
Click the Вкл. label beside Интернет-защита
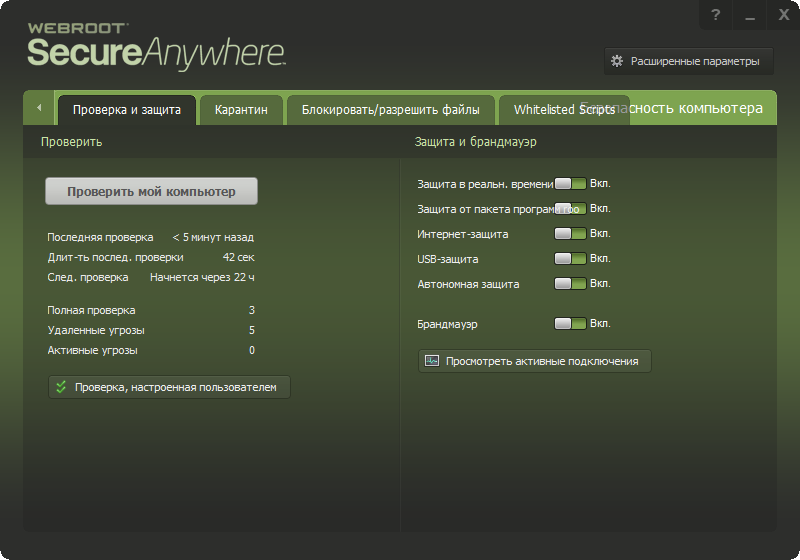tap(600, 234)
